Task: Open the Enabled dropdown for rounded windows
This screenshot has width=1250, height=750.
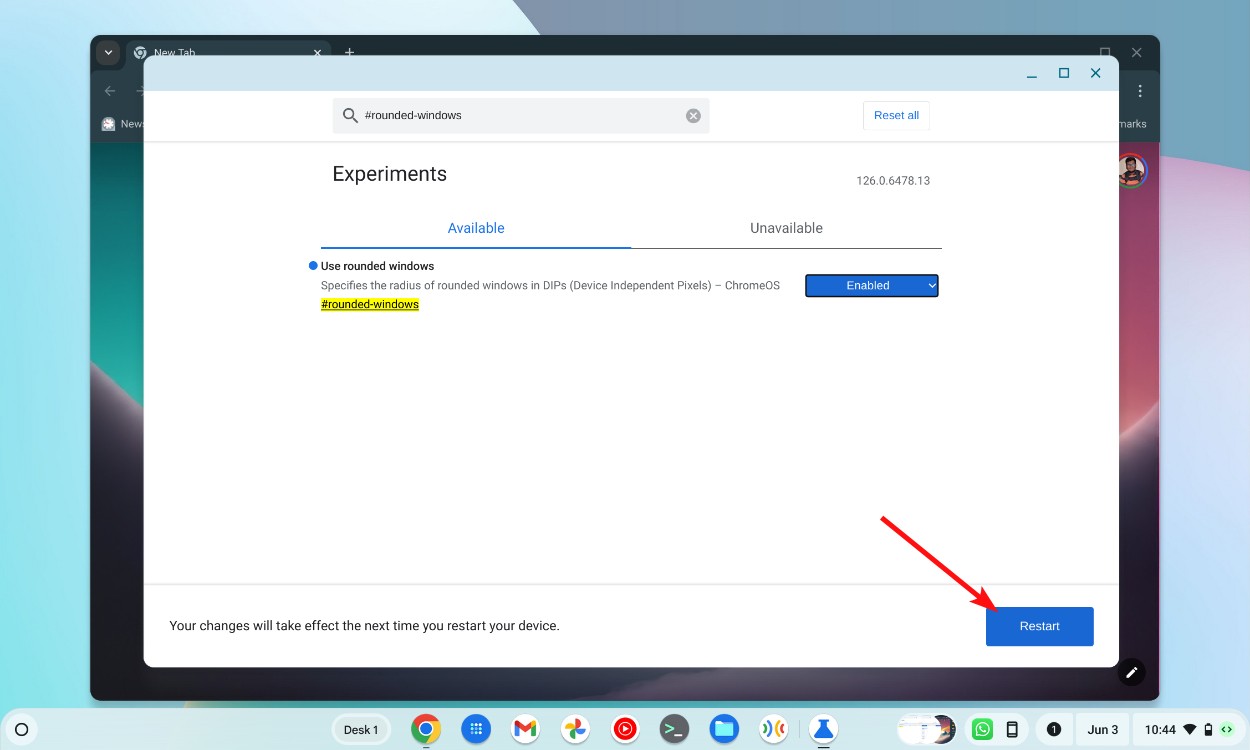Action: (871, 285)
